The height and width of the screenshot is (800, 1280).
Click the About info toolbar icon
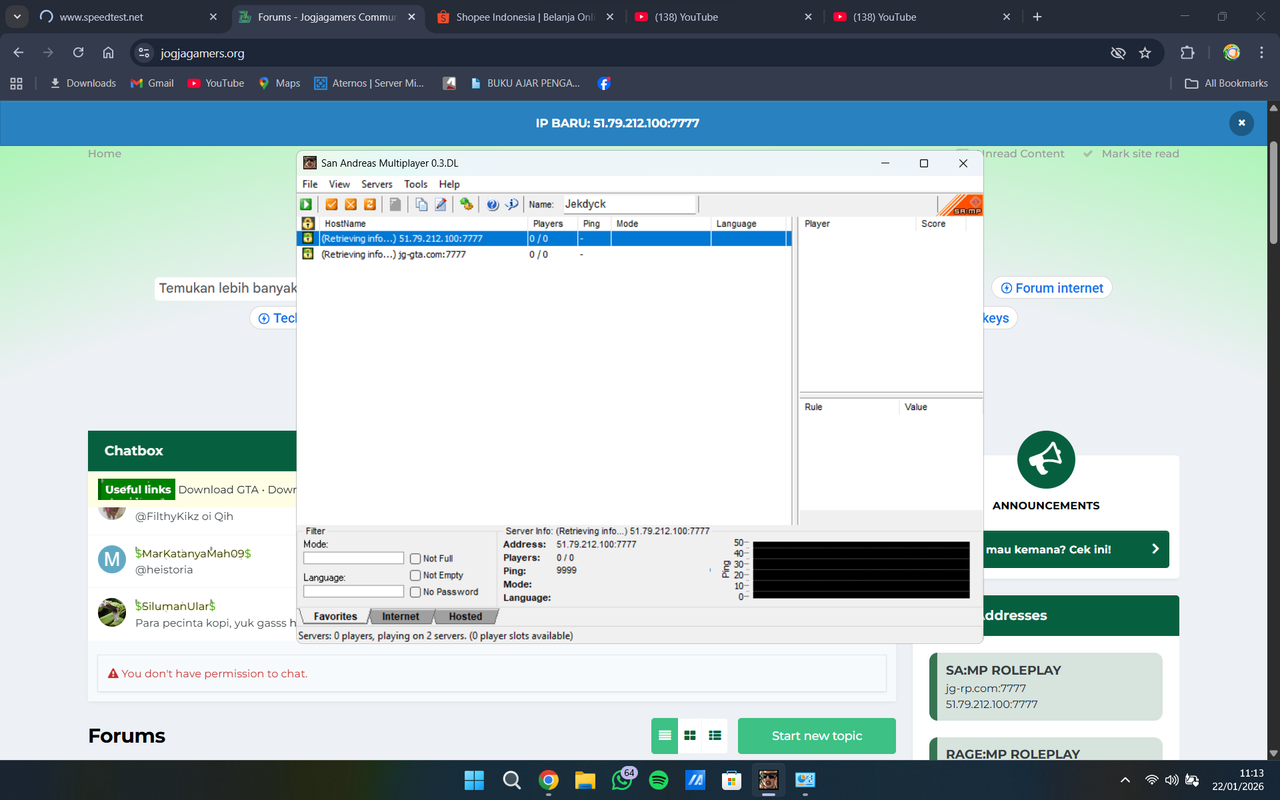pos(512,204)
